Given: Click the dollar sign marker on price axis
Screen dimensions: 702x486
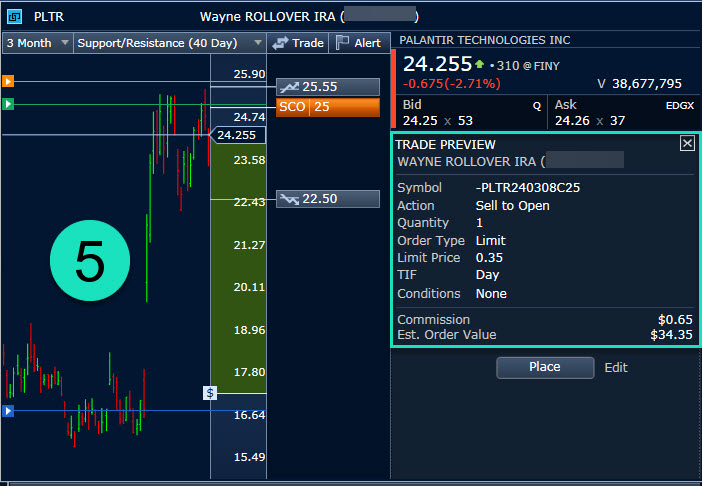Looking at the screenshot, I should [x=210, y=393].
